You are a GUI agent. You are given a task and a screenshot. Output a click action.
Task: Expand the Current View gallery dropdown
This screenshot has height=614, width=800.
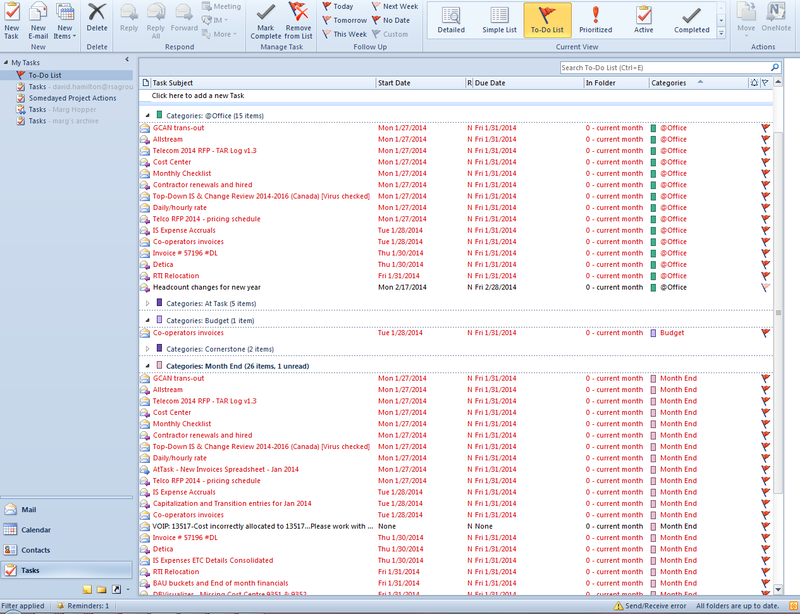click(x=721, y=33)
